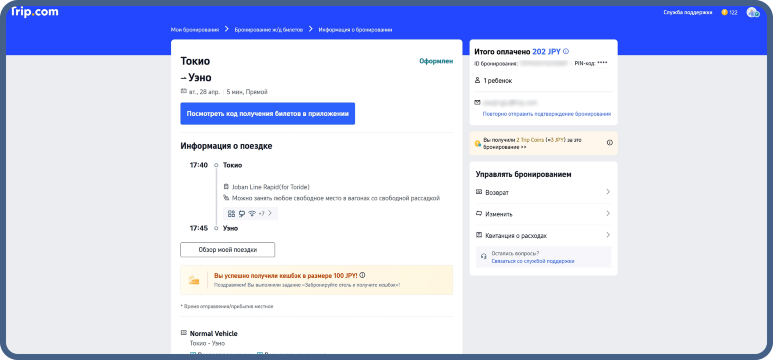
Task: Click the PIN-код masked value
Action: (602, 64)
